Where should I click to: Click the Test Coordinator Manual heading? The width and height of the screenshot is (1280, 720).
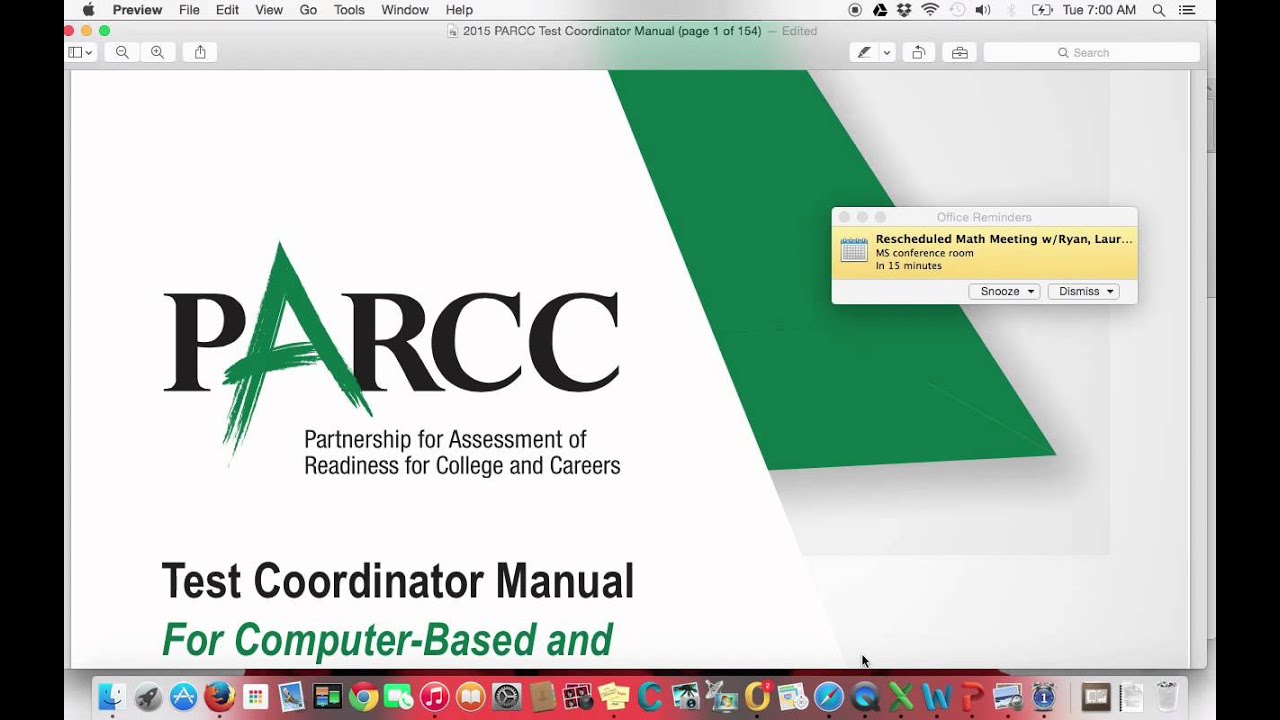click(398, 582)
